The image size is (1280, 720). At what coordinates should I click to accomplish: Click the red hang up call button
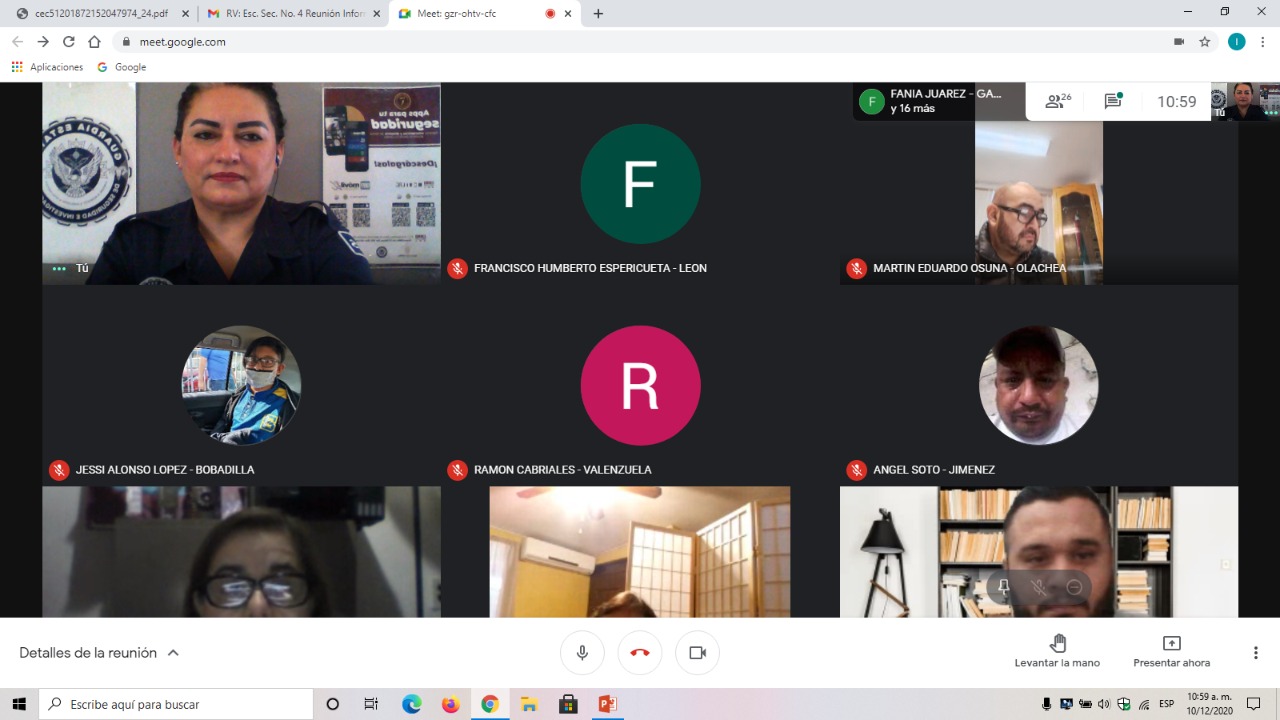click(x=640, y=653)
